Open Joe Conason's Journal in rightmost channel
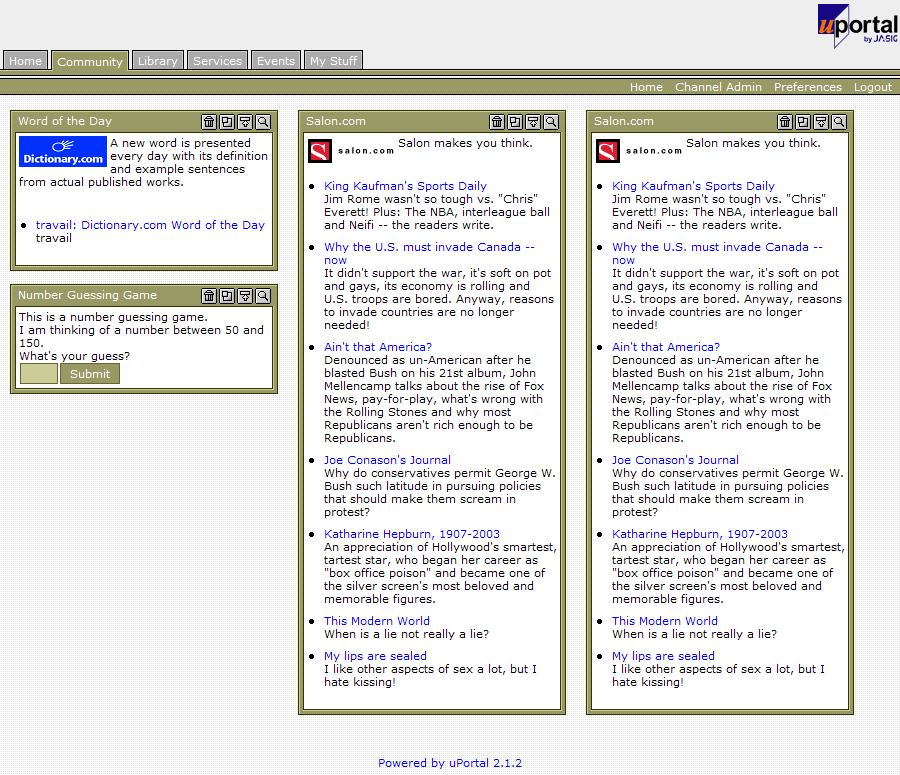Viewport: 900px width, 775px height. [676, 460]
